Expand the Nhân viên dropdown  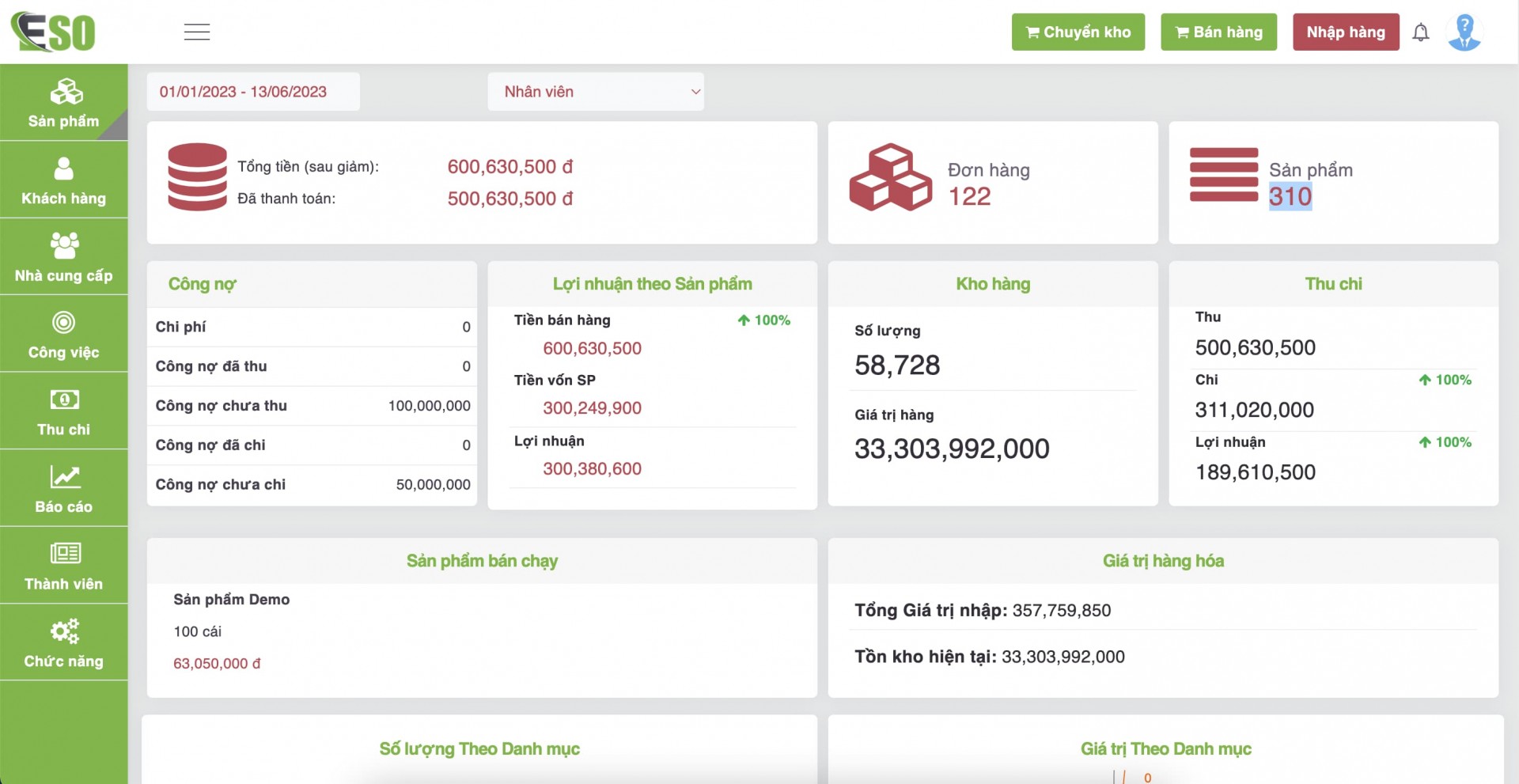click(x=596, y=92)
